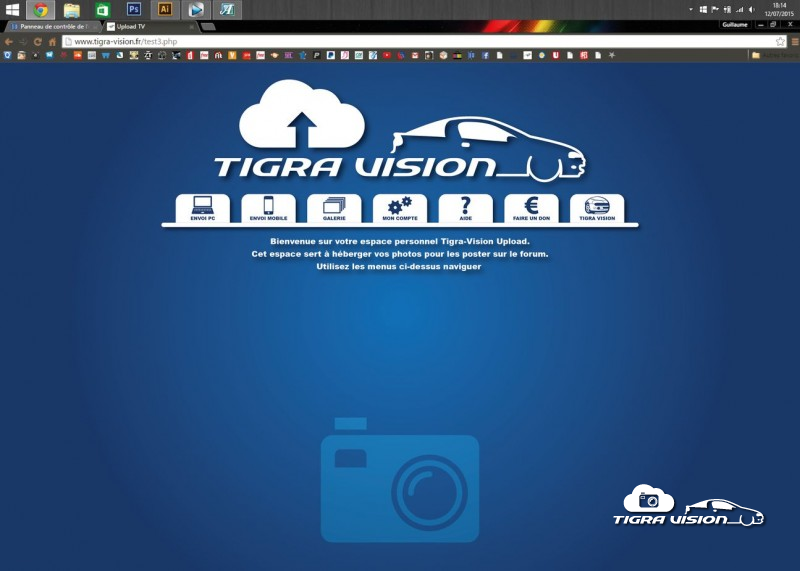
Task: Open the Envoi PC laptop icon
Action: [203, 208]
